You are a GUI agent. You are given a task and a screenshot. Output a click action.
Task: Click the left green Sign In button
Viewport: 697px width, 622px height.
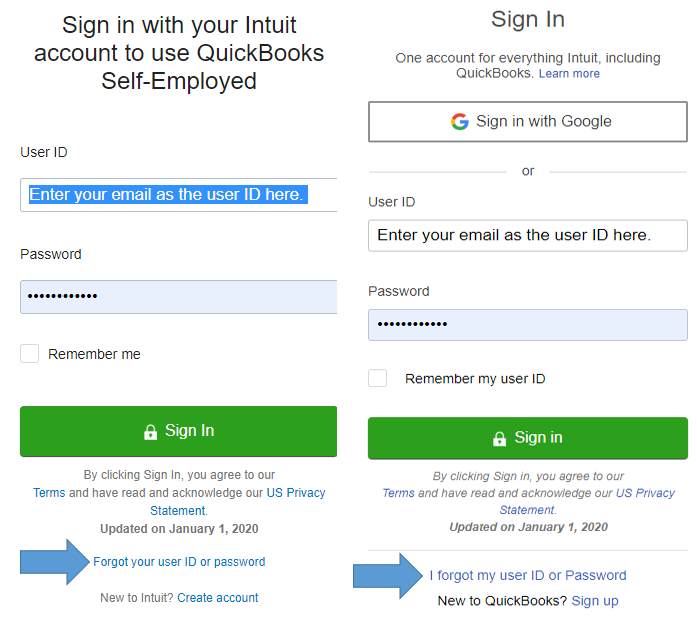(178, 431)
